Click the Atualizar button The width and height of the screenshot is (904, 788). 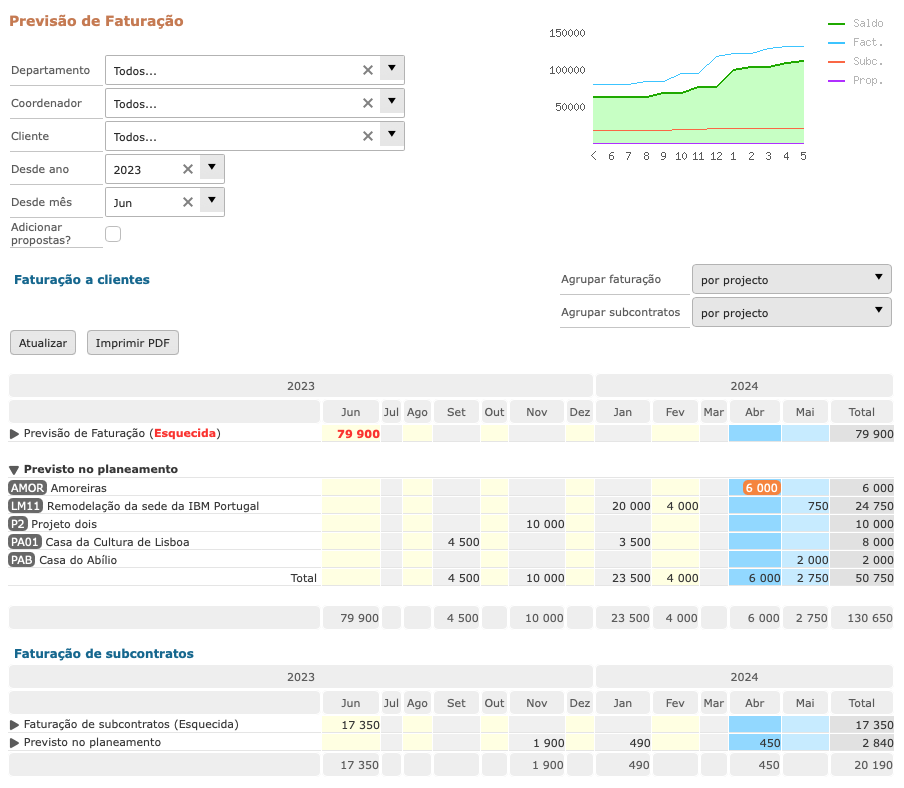pyautogui.click(x=43, y=343)
